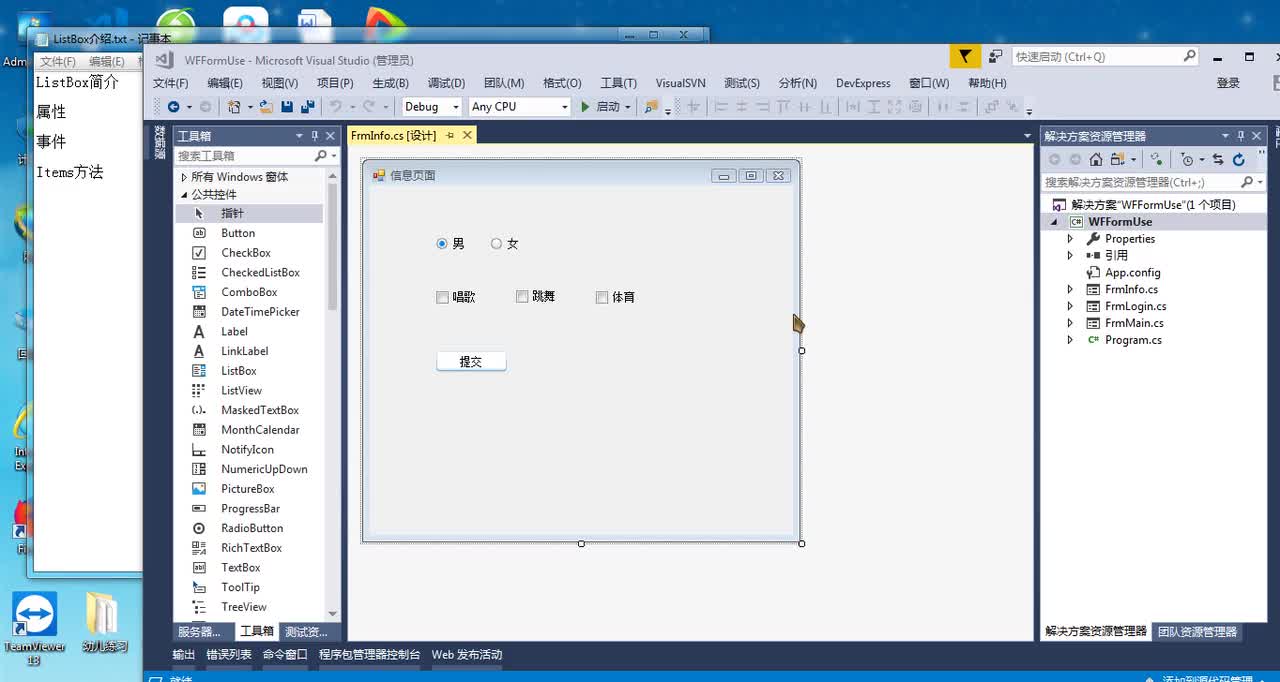1280x682 pixels.
Task: Pick DateTimePicker from the toolbox
Action: [260, 312]
